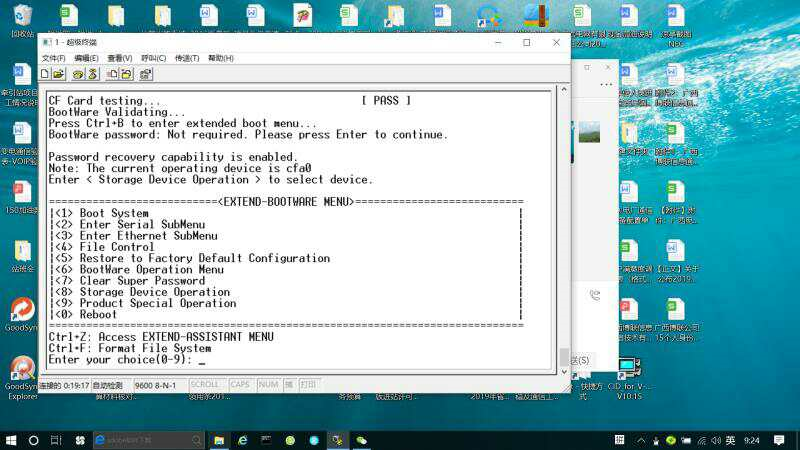The width and height of the screenshot is (800, 450).
Task: Open the Properties toolbar icon
Action: tap(145, 74)
